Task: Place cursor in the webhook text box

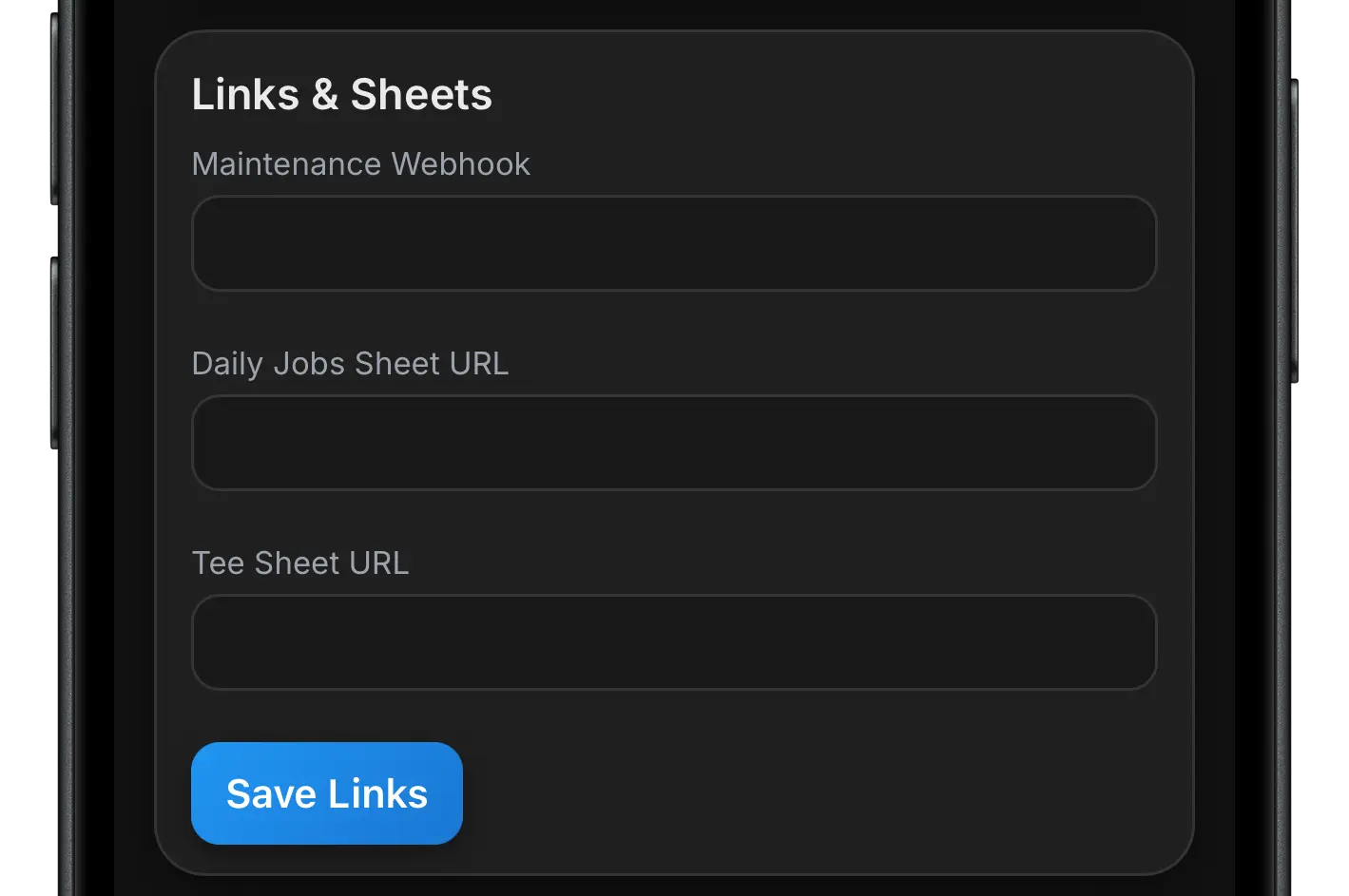Action: click(673, 243)
